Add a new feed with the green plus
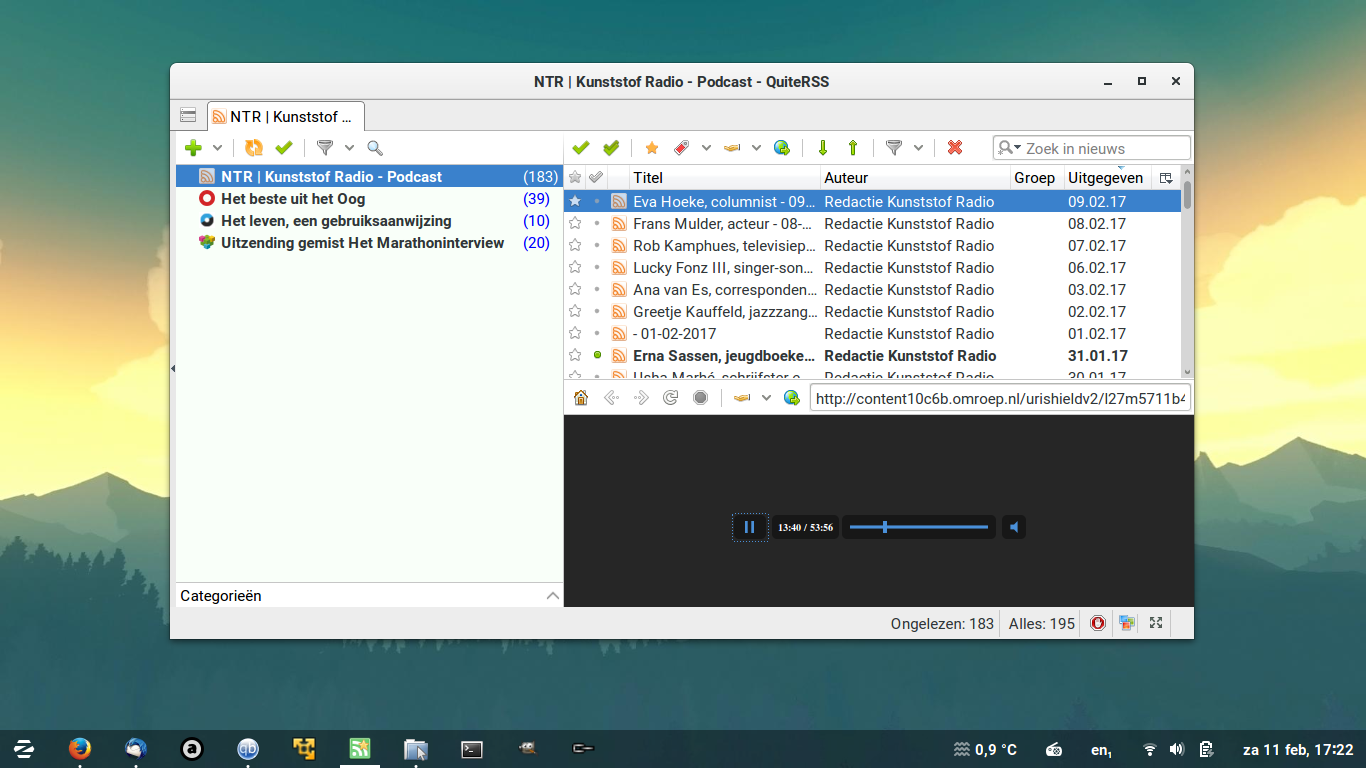The image size is (1366, 768). (194, 148)
